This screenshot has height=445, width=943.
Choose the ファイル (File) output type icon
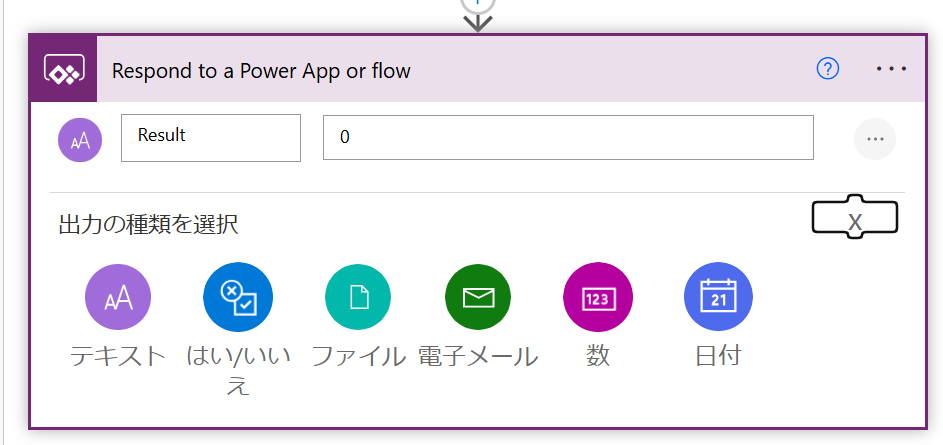pos(358,297)
